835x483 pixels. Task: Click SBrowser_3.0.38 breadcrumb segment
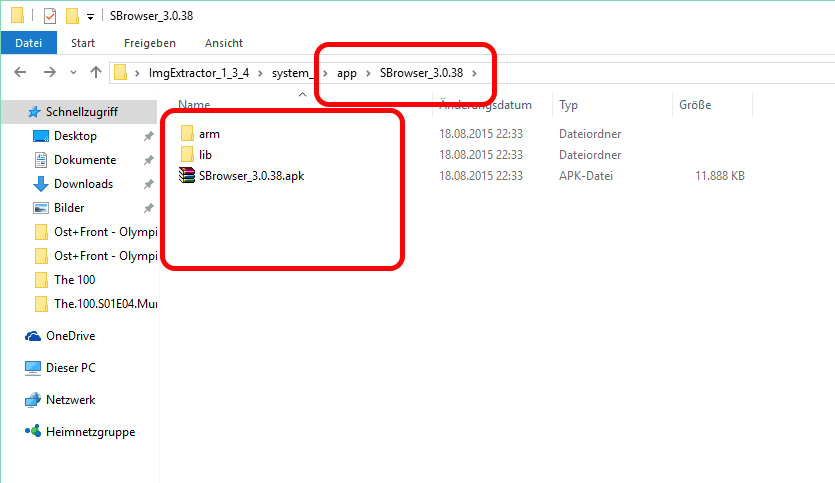point(421,73)
